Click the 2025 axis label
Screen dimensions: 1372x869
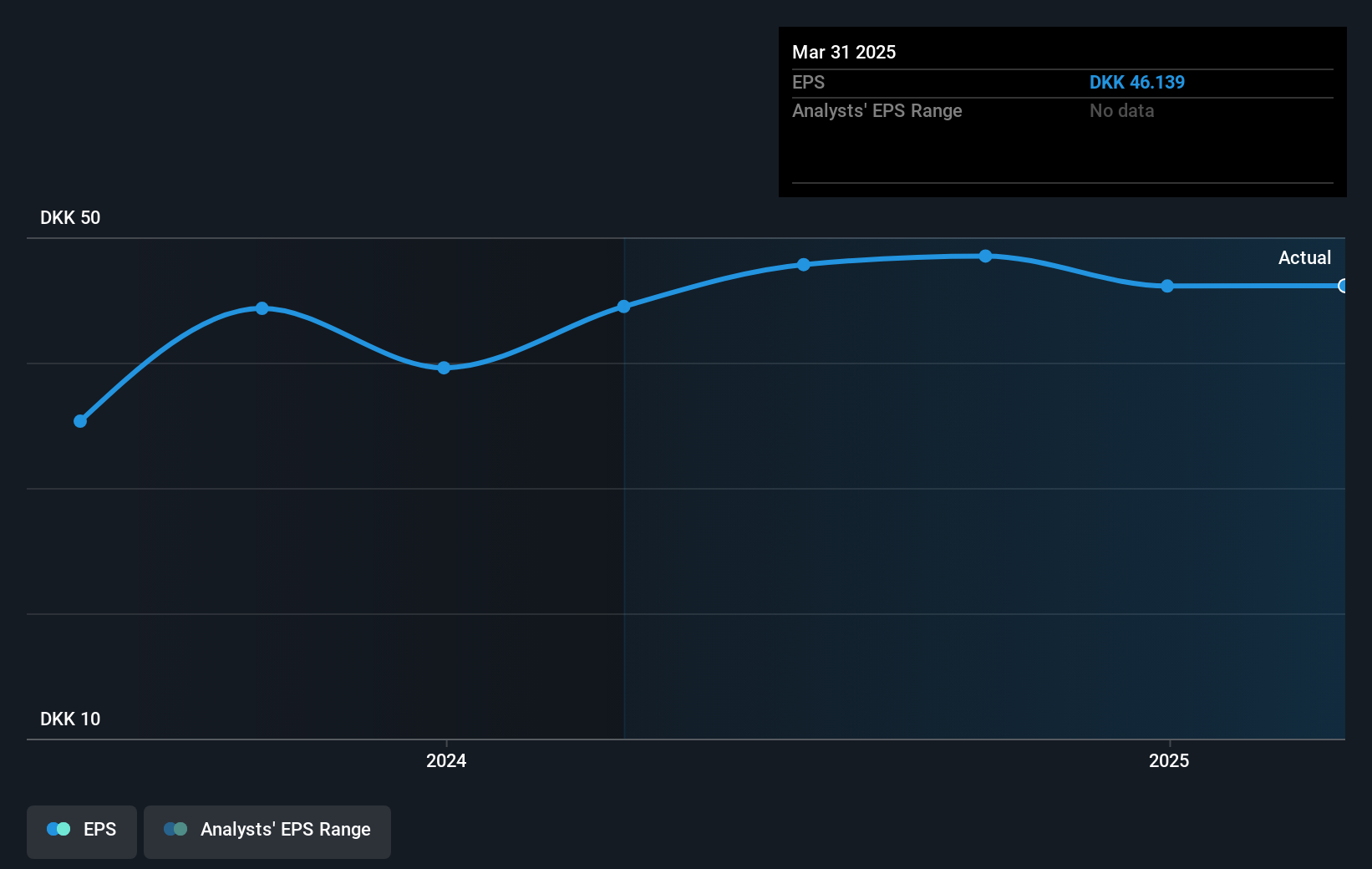[x=1169, y=760]
